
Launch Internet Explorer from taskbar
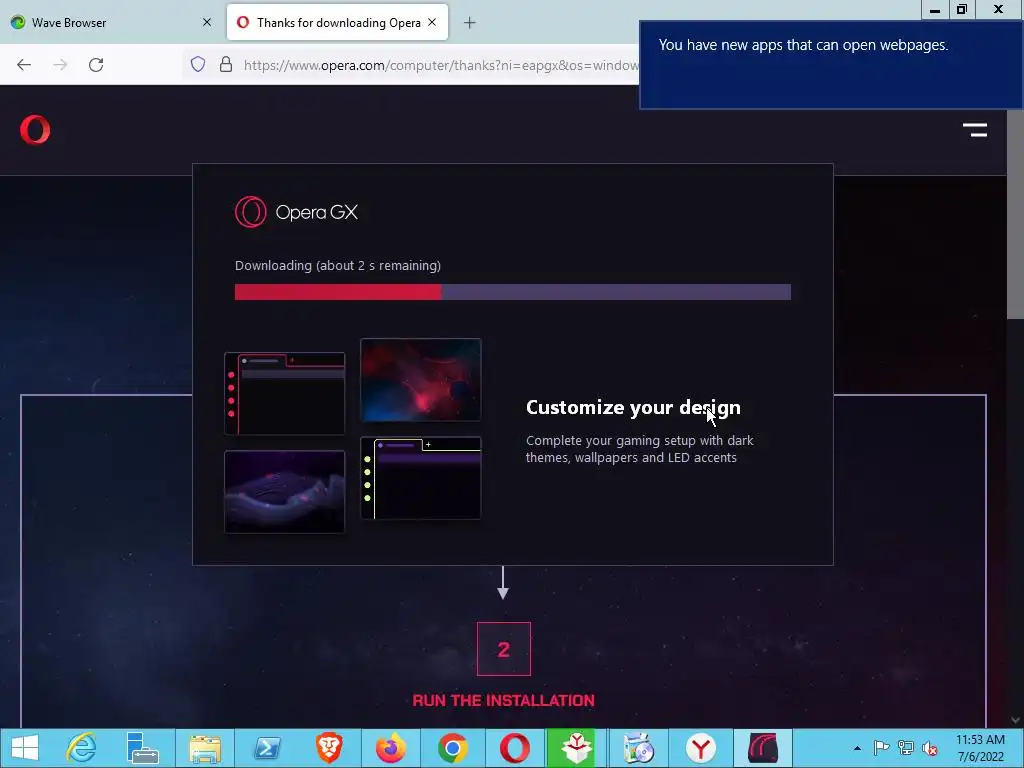pyautogui.click(x=82, y=748)
